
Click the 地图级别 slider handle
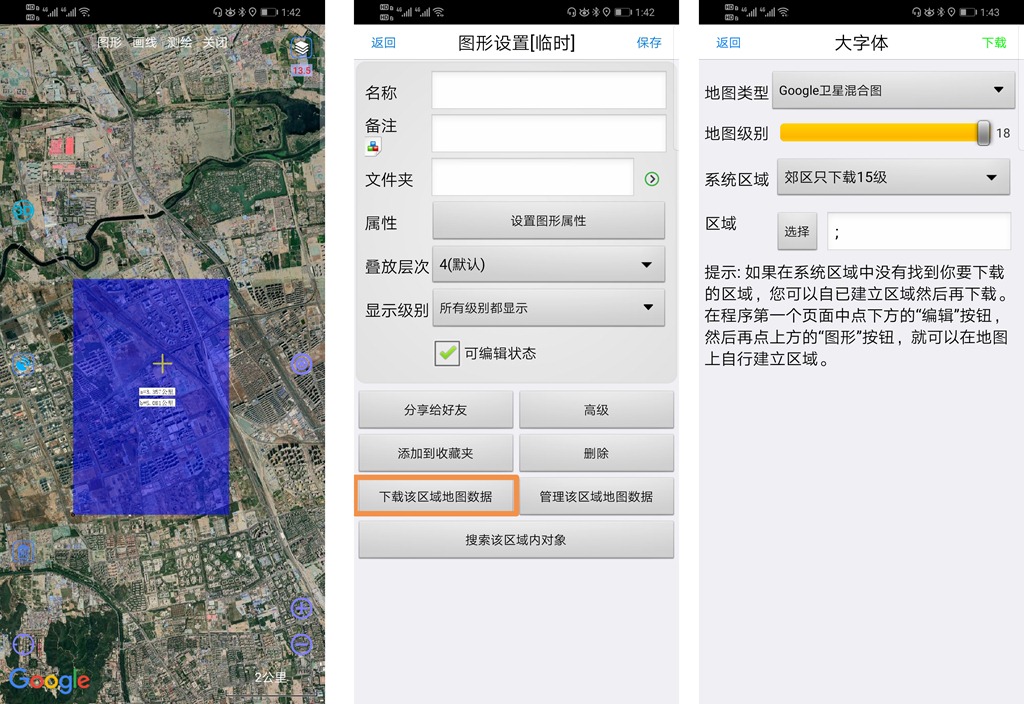pyautogui.click(x=983, y=133)
